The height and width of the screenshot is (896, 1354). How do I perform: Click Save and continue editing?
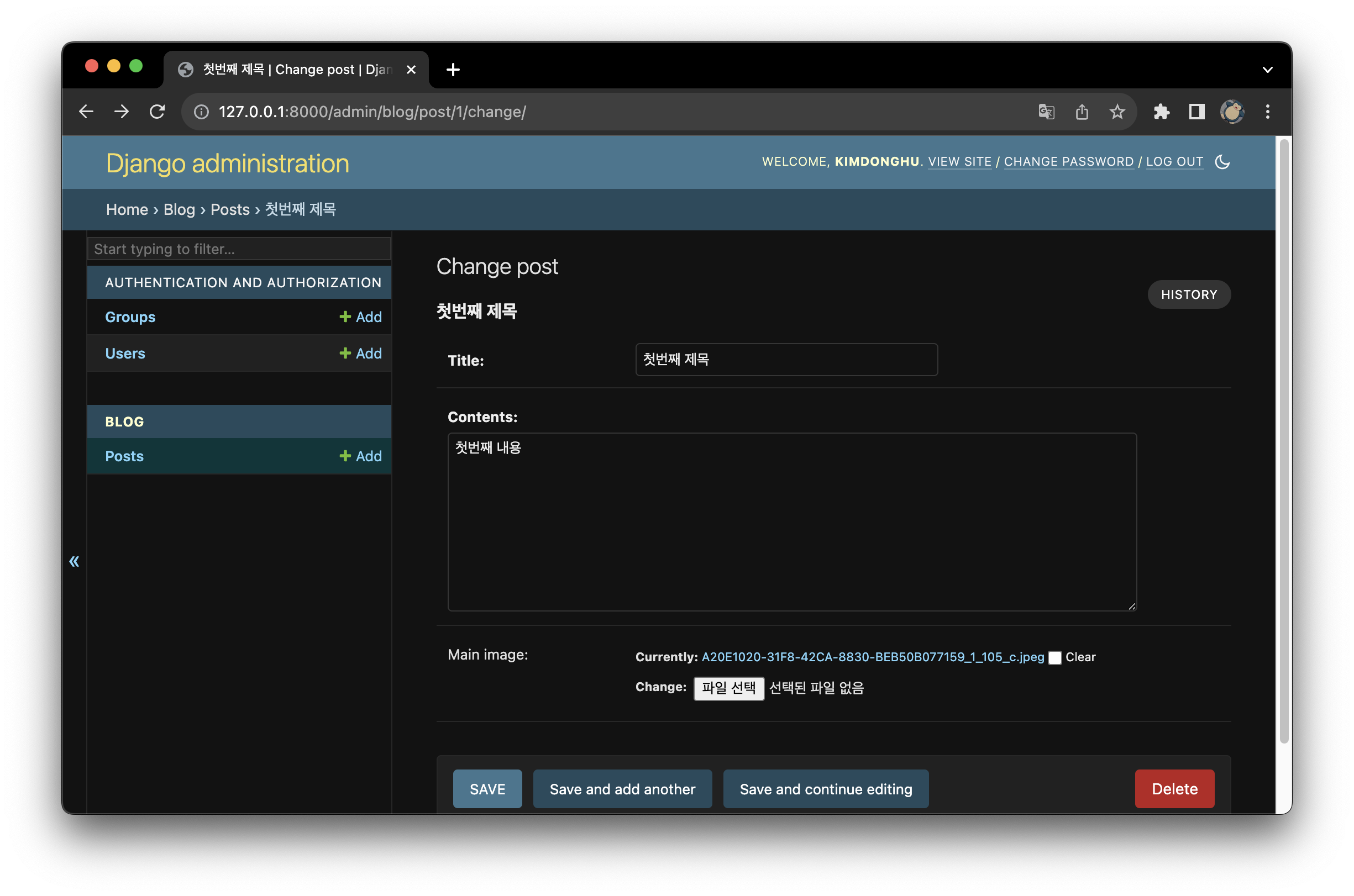pyautogui.click(x=825, y=789)
